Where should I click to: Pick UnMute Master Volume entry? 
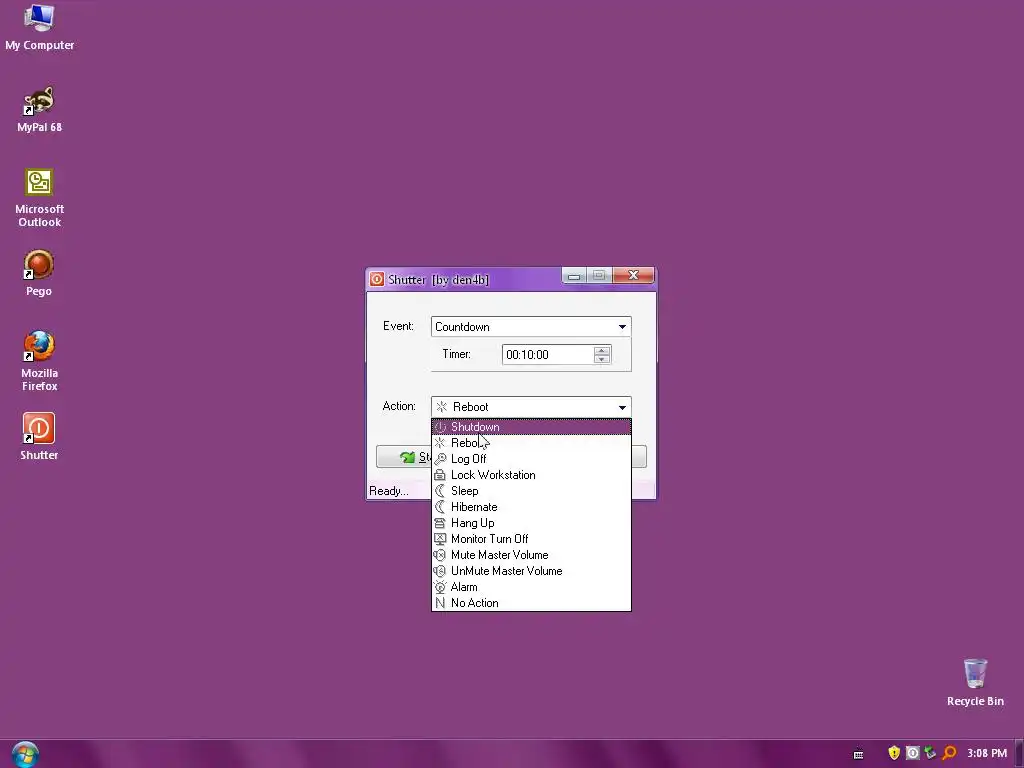pos(531,571)
